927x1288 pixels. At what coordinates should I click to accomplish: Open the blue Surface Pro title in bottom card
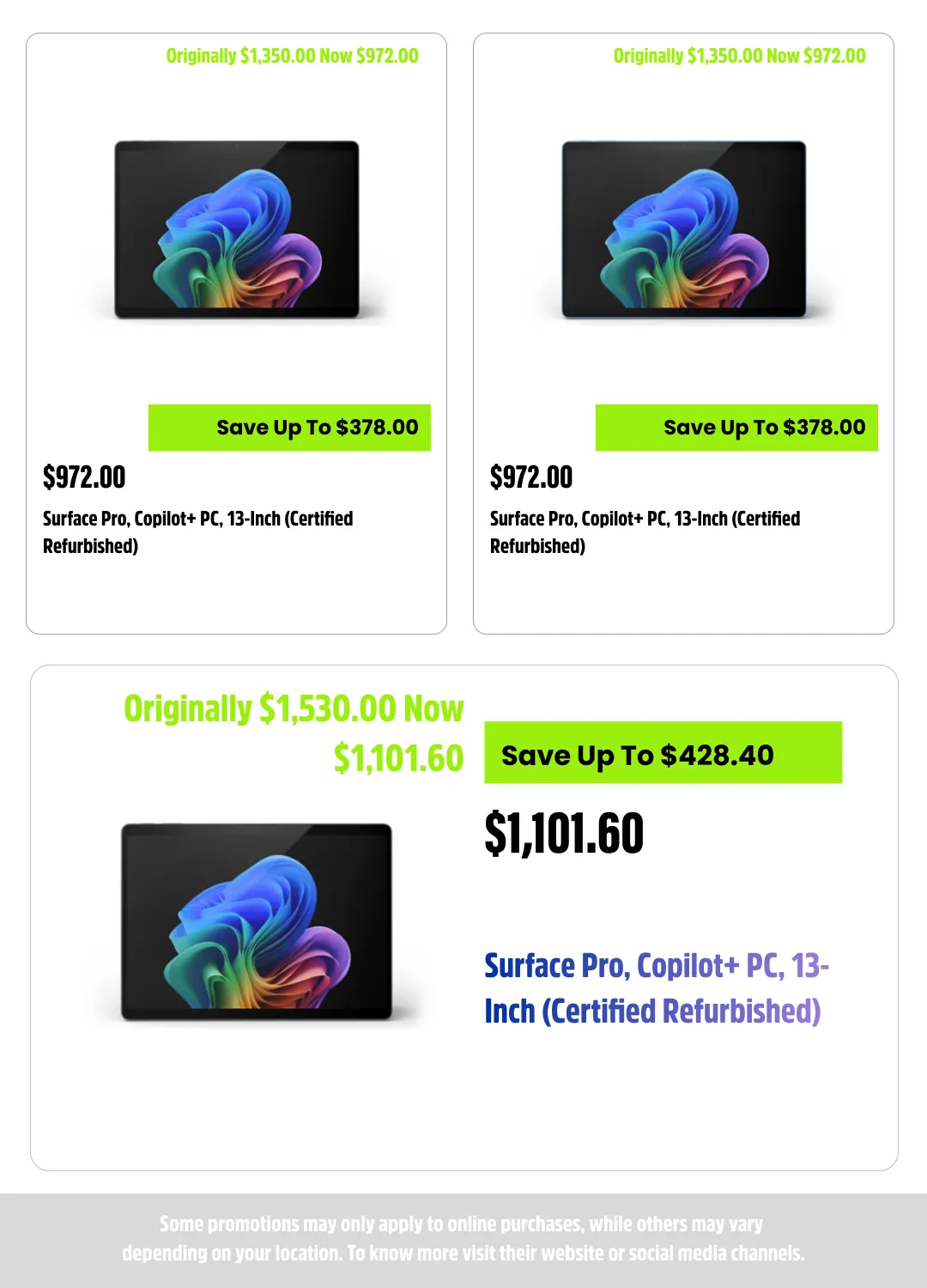coord(656,988)
